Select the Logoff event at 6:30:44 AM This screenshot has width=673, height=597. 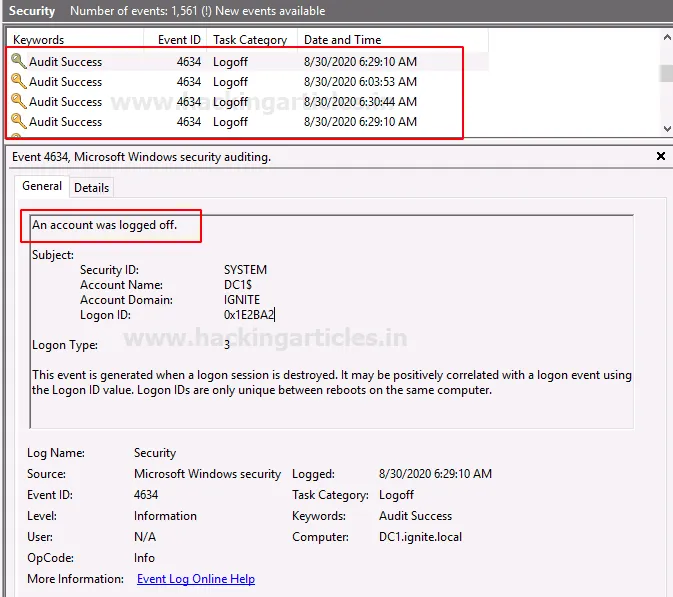(x=248, y=102)
